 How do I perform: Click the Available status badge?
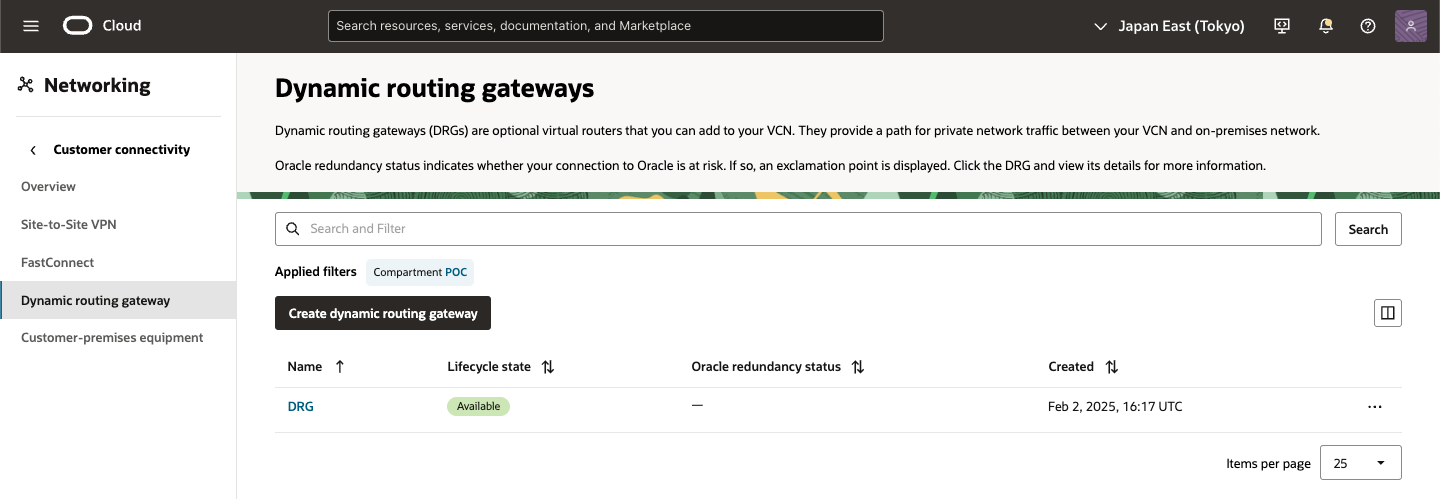point(478,407)
